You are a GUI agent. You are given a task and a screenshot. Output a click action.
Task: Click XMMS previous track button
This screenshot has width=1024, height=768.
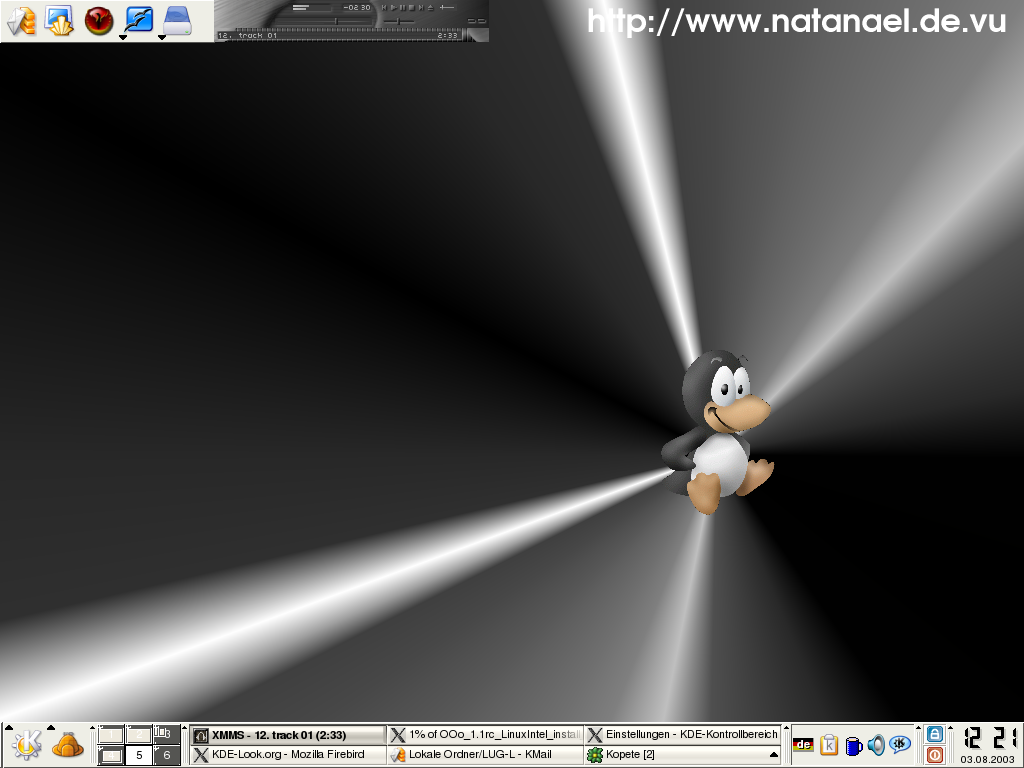(x=384, y=8)
